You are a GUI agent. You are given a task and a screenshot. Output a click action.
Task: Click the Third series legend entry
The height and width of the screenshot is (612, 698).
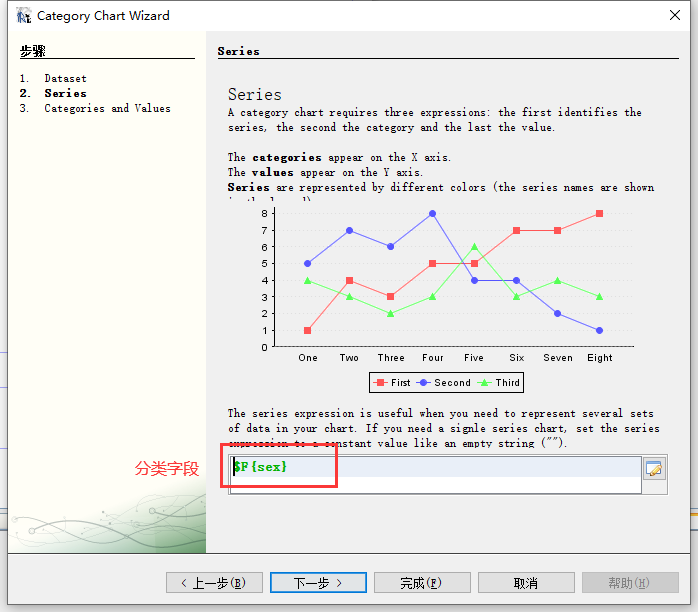498,383
